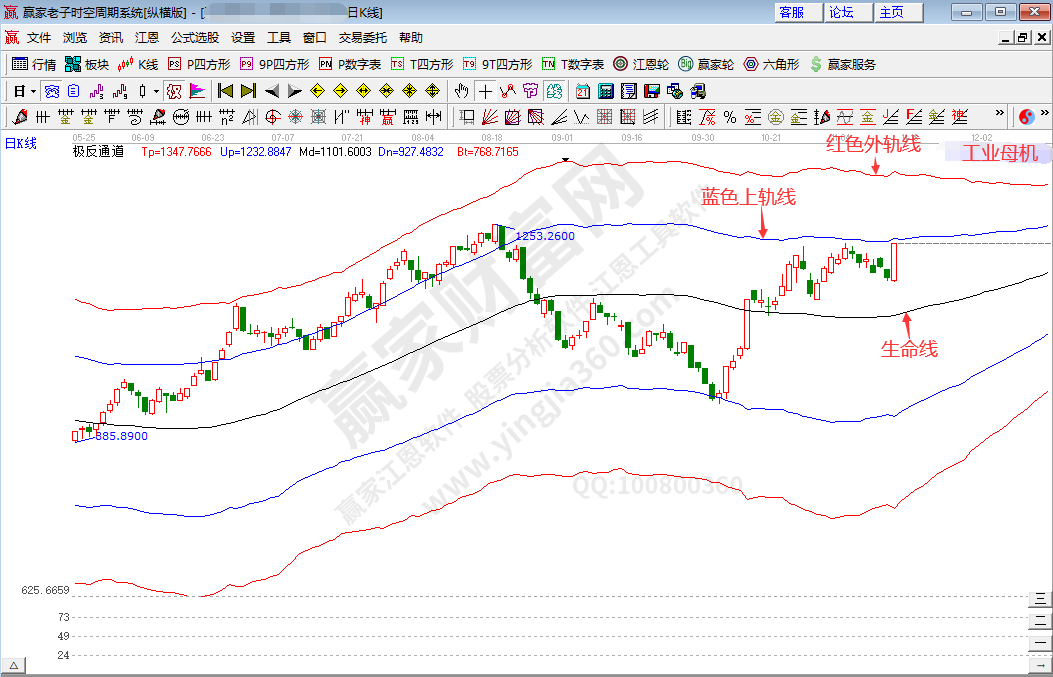Click the 客服 customer service button
The height and width of the screenshot is (677, 1053).
(791, 12)
